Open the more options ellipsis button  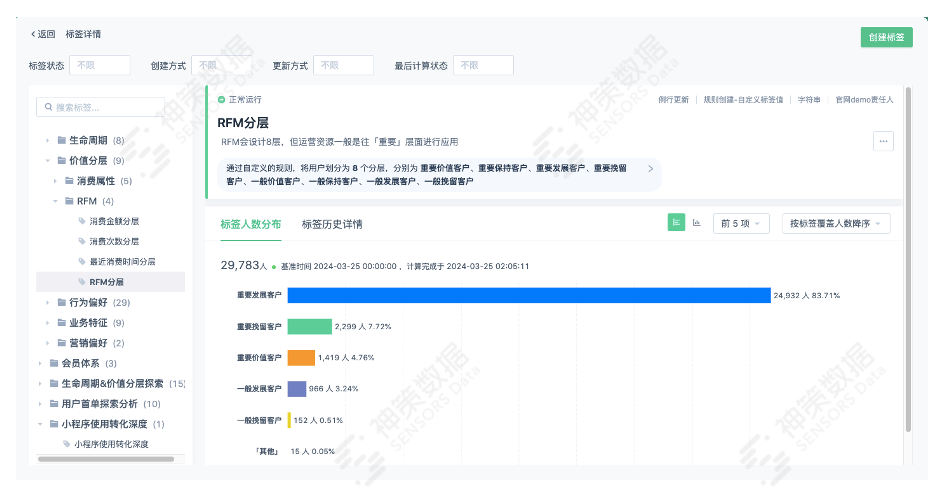(x=883, y=141)
